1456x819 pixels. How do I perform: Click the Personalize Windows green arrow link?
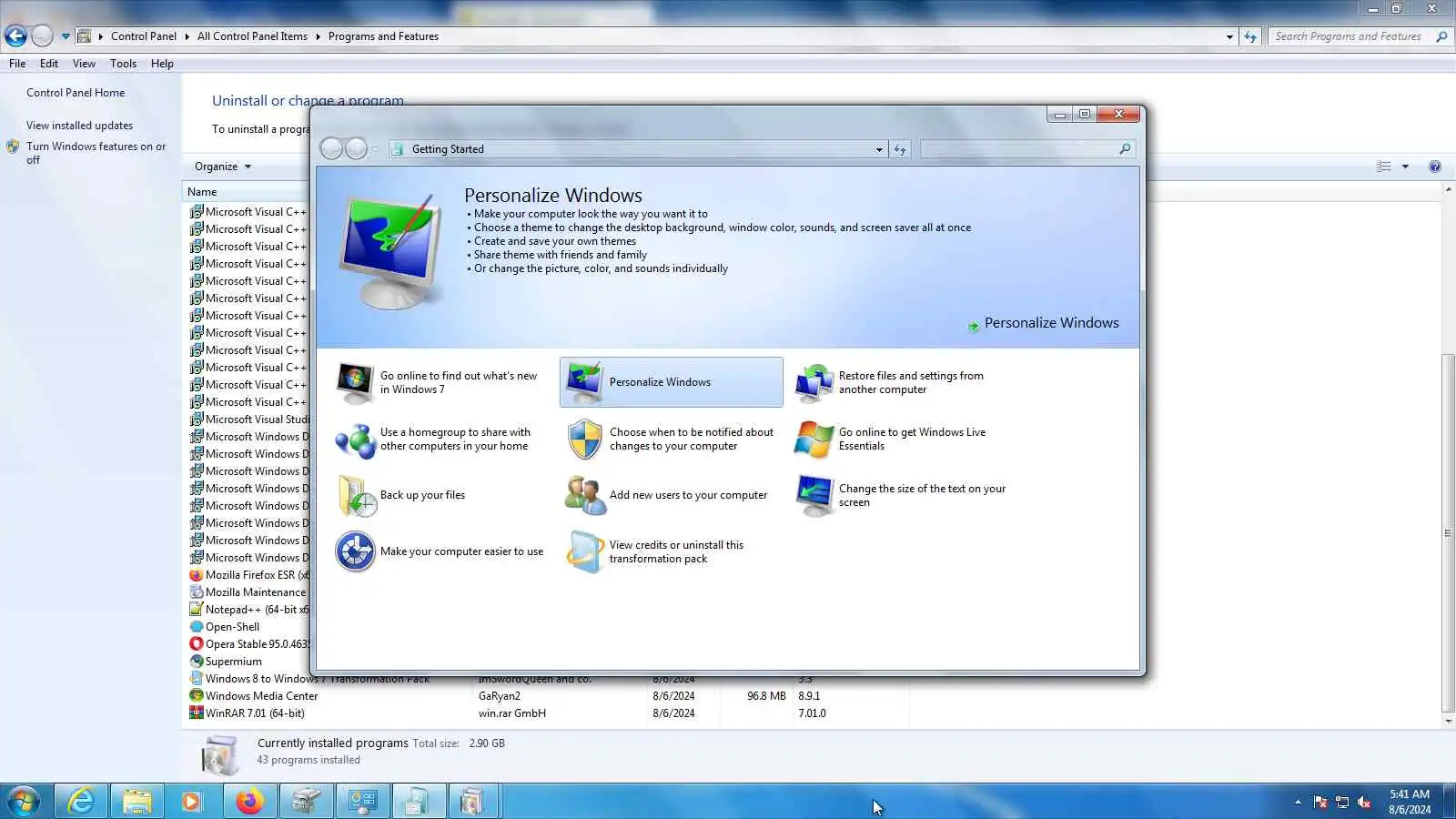1044,323
